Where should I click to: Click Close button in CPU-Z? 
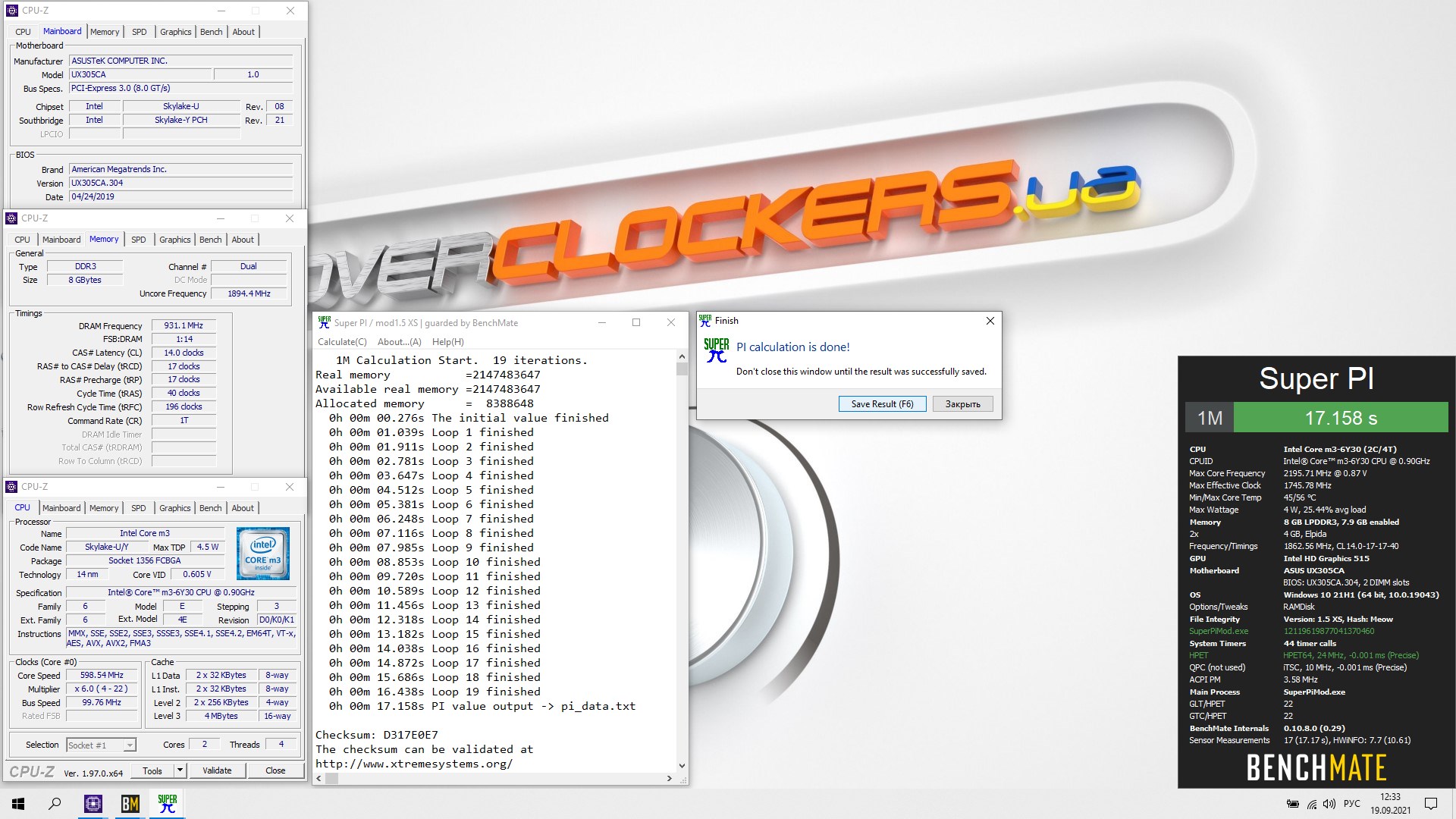pos(275,770)
